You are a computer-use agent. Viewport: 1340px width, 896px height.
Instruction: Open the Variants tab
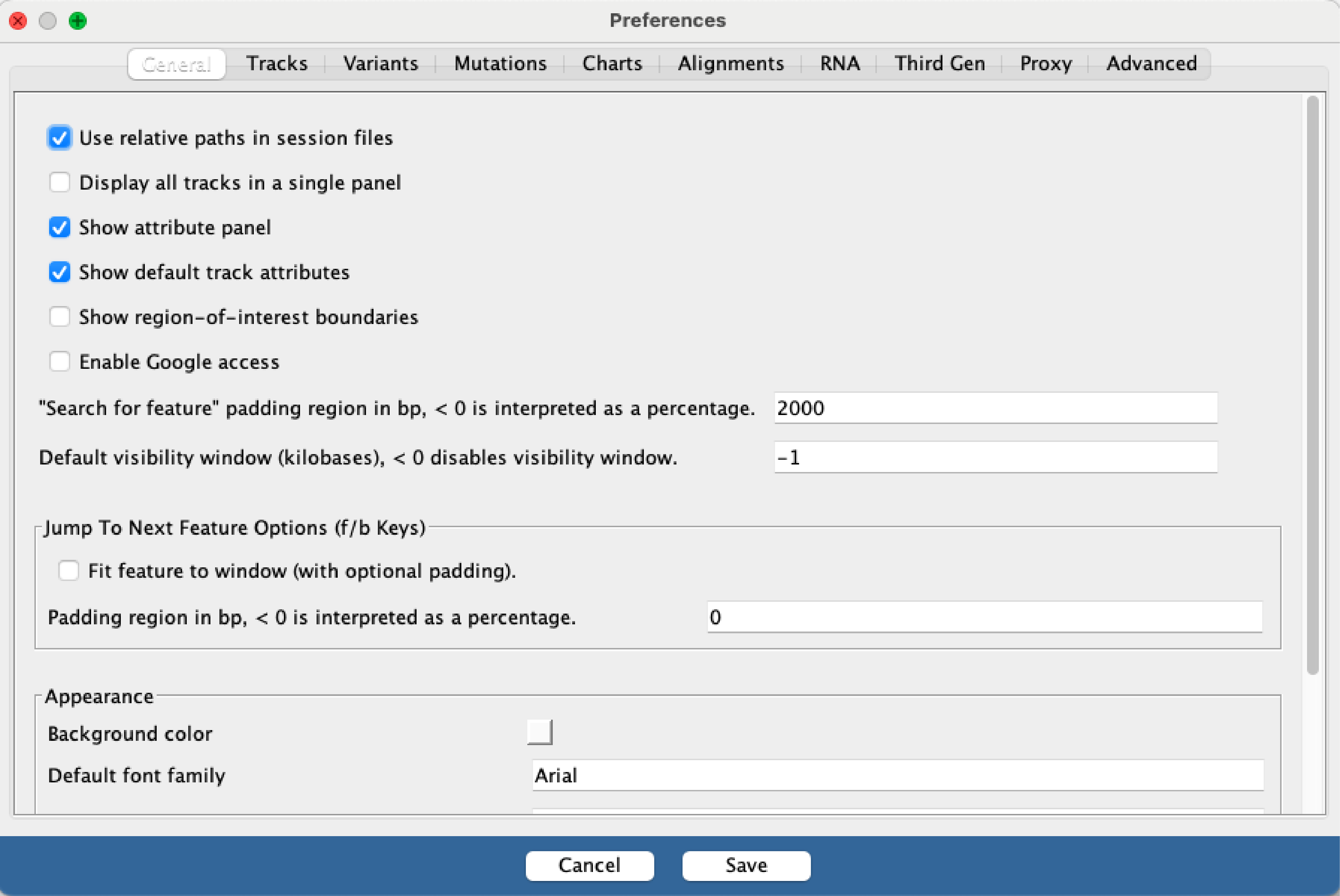click(381, 63)
